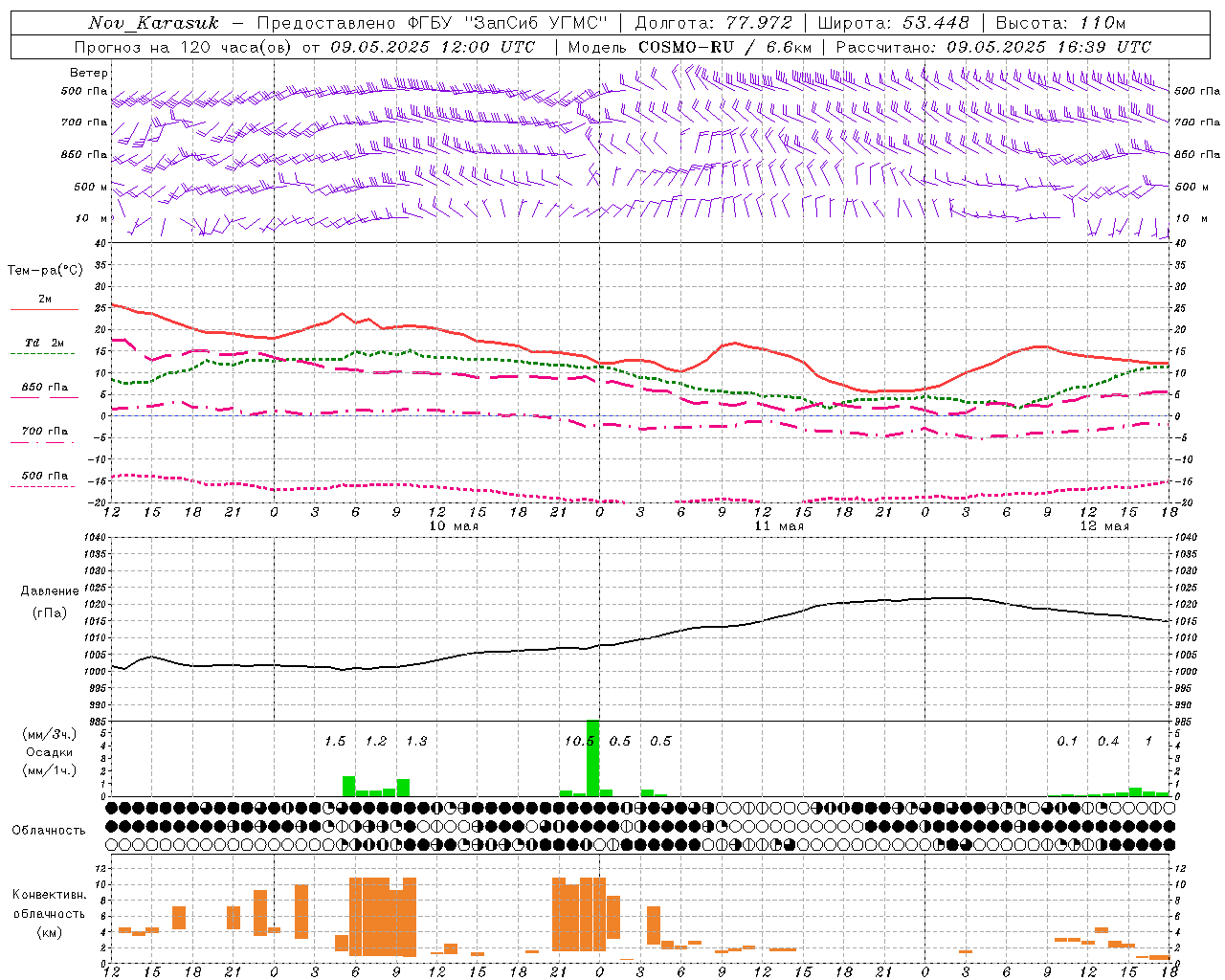Click the '1.3' precipitation value

pyautogui.click(x=416, y=741)
